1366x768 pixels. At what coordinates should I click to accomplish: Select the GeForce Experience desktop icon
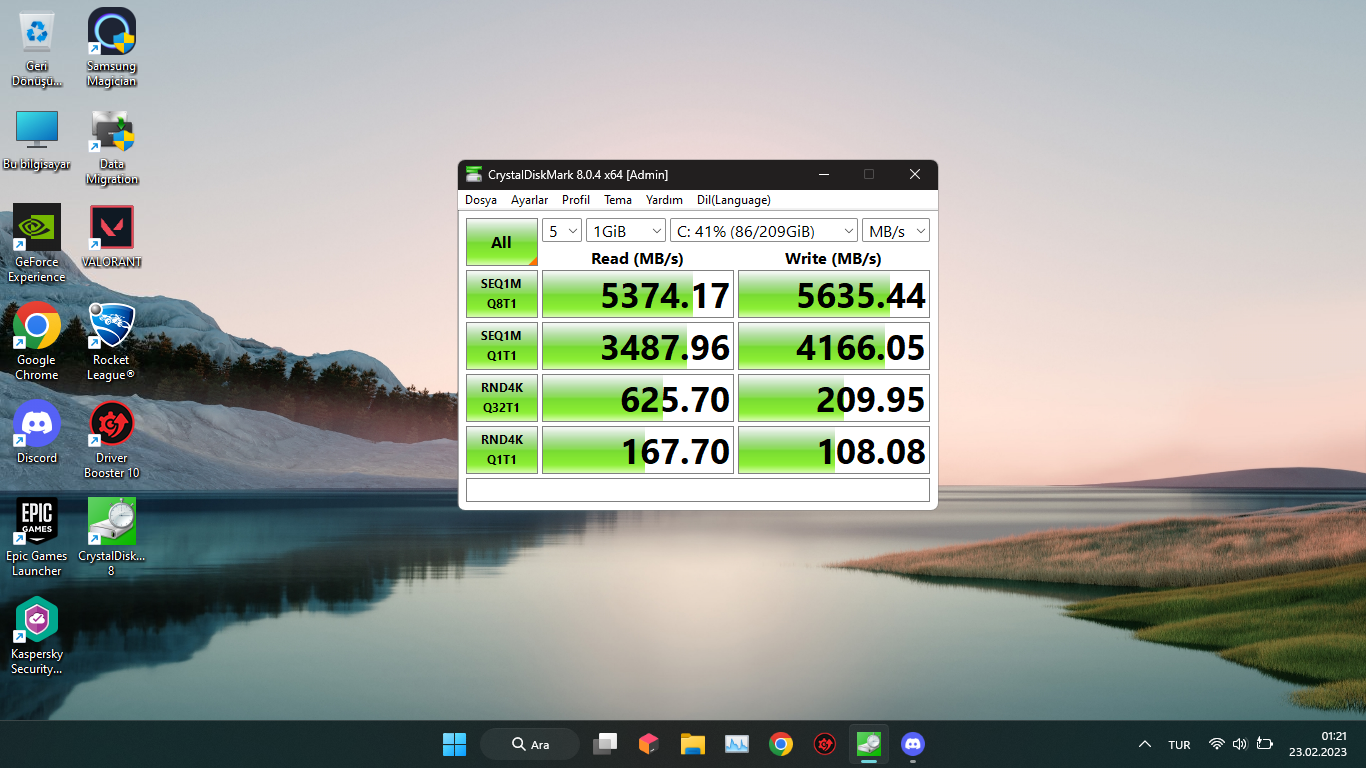[37, 244]
